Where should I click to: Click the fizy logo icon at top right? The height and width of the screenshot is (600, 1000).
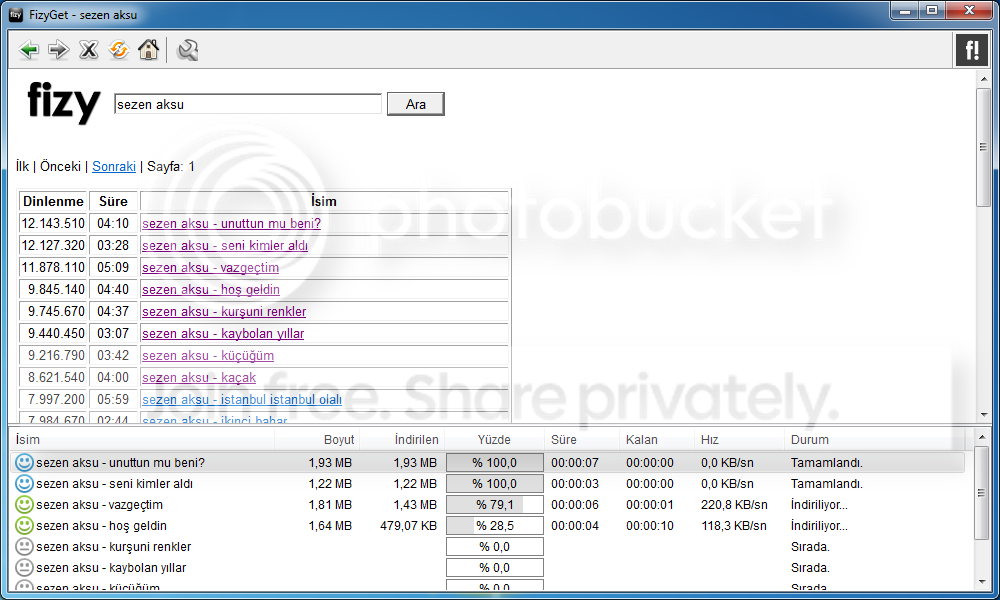tap(971, 50)
